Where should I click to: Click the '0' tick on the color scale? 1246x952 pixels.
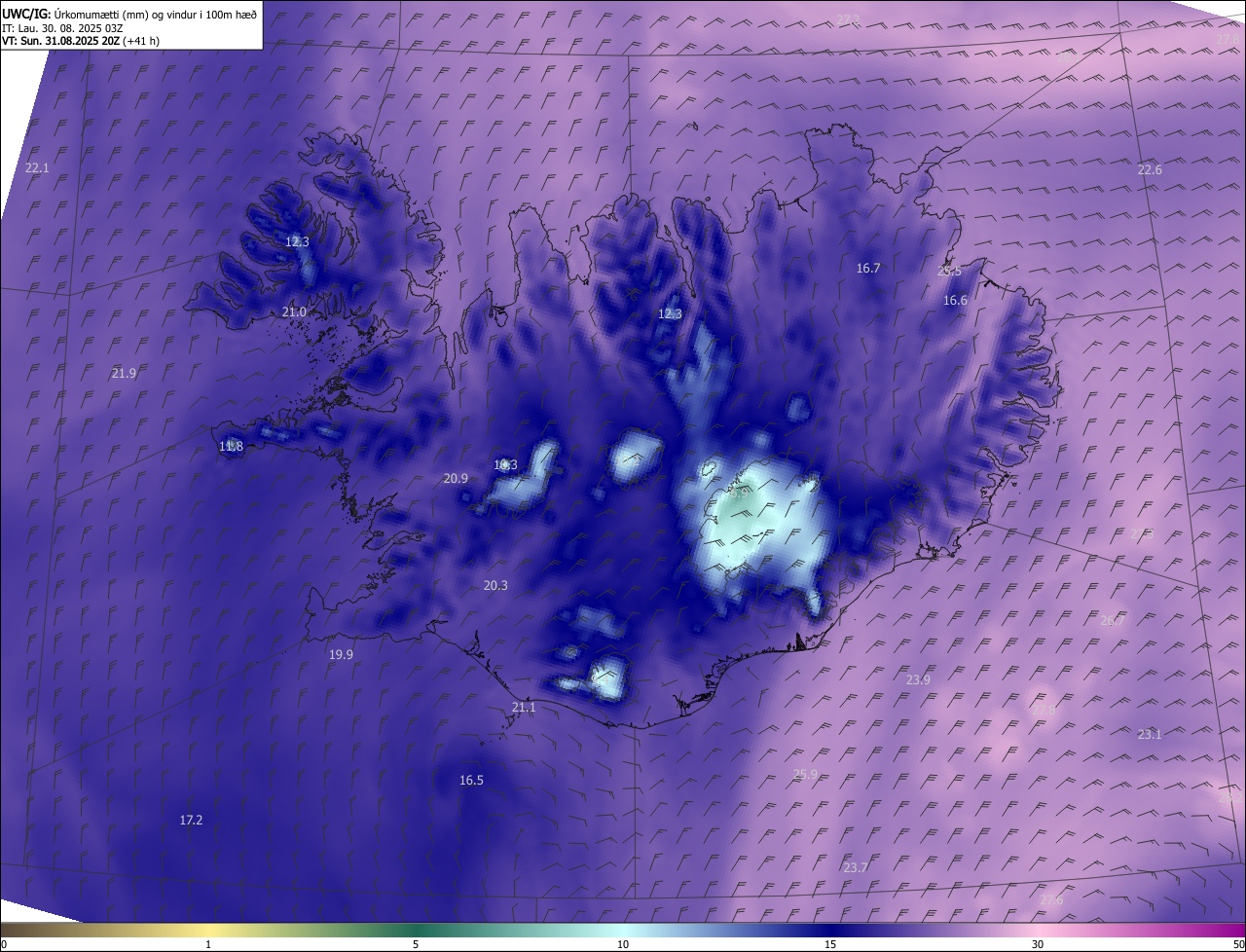pos(4,945)
